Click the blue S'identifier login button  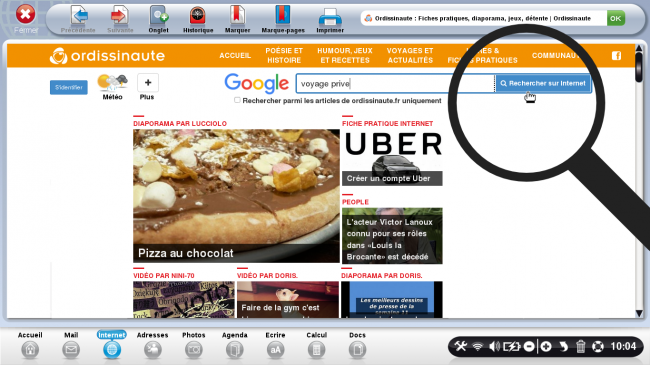(x=69, y=88)
